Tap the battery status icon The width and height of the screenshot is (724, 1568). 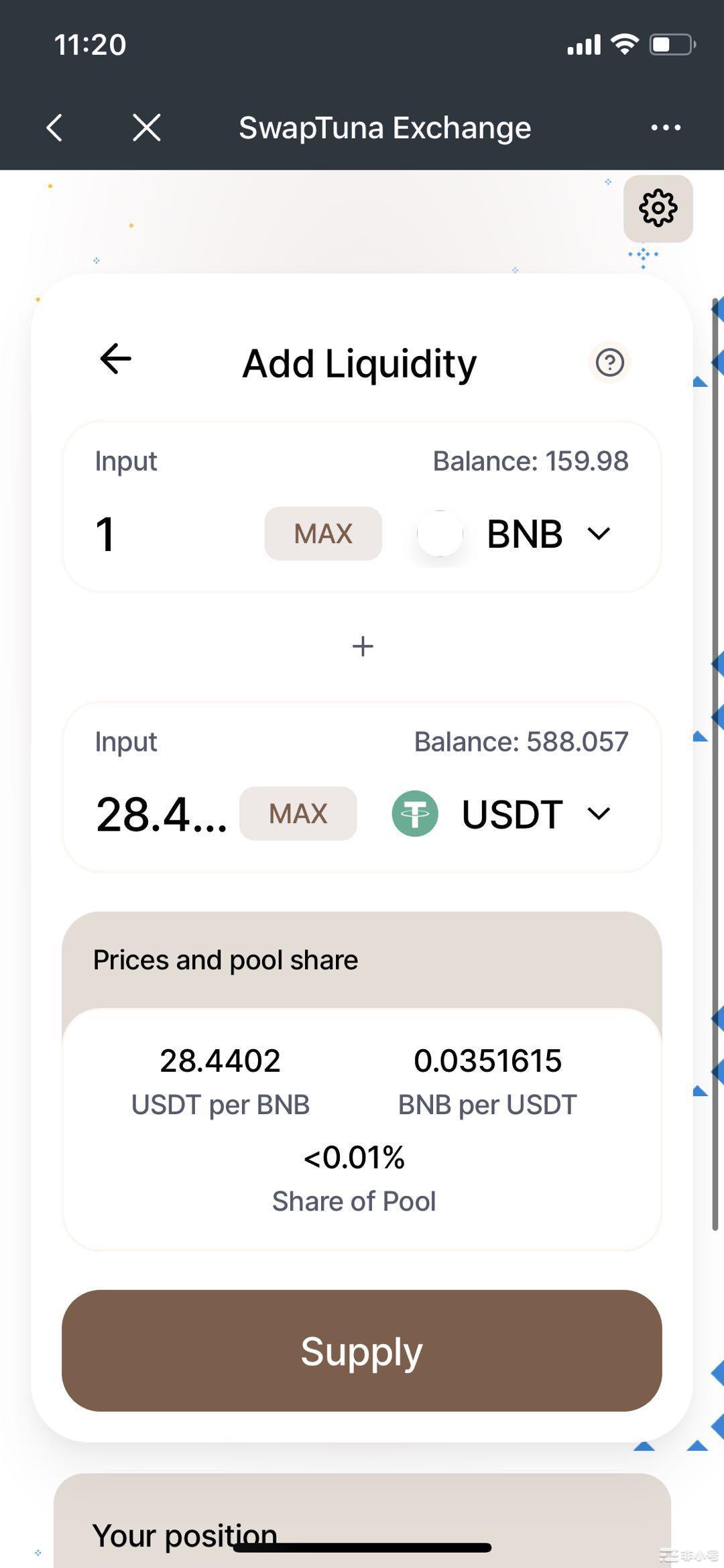672,45
